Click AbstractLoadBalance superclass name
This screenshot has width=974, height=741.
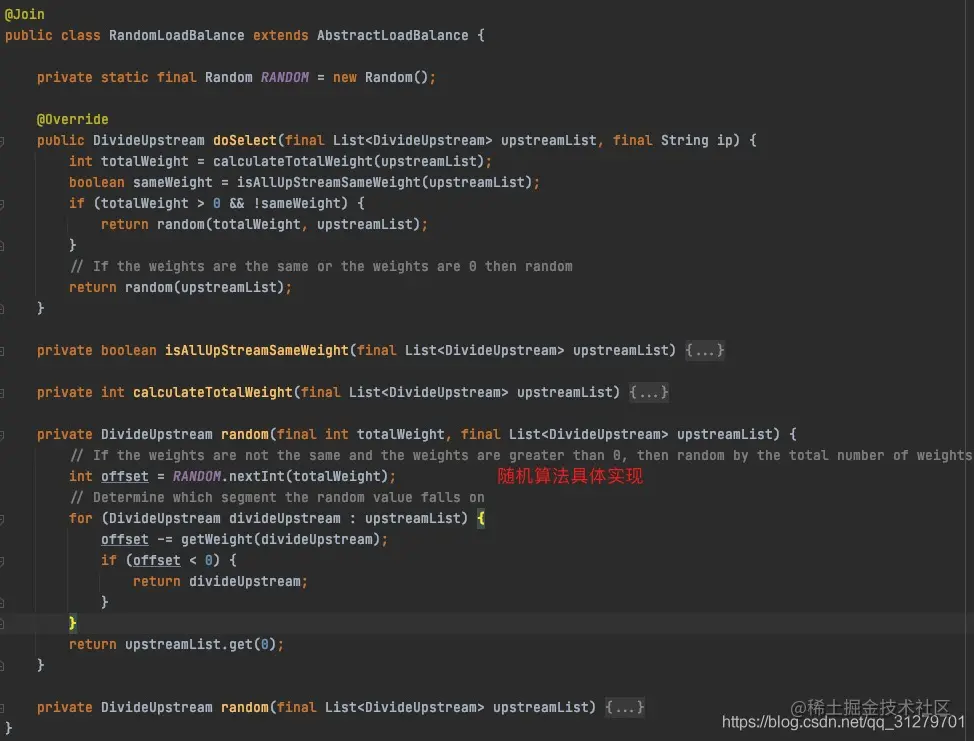[x=393, y=35]
